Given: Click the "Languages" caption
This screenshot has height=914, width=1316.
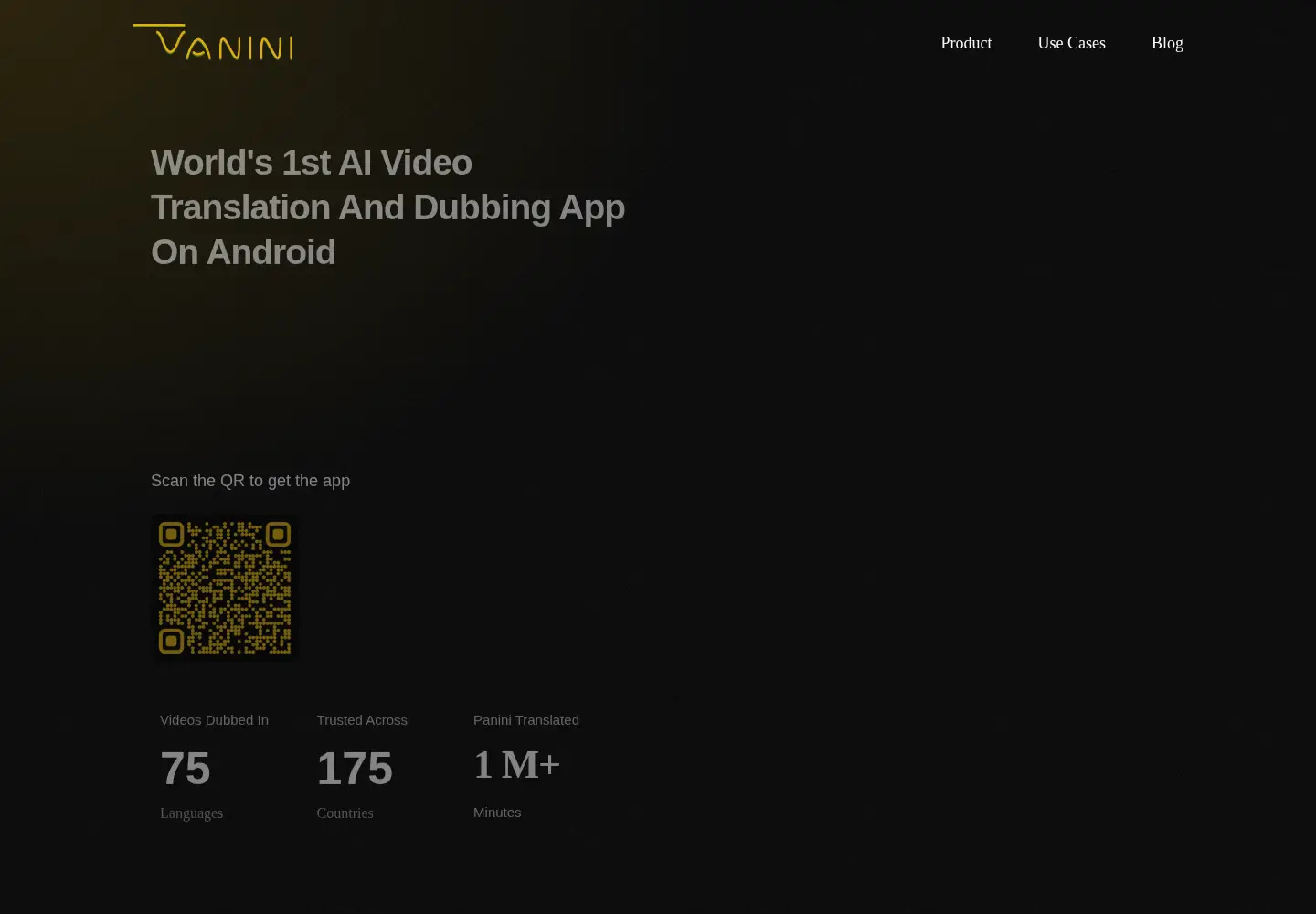Looking at the screenshot, I should click(x=191, y=813).
